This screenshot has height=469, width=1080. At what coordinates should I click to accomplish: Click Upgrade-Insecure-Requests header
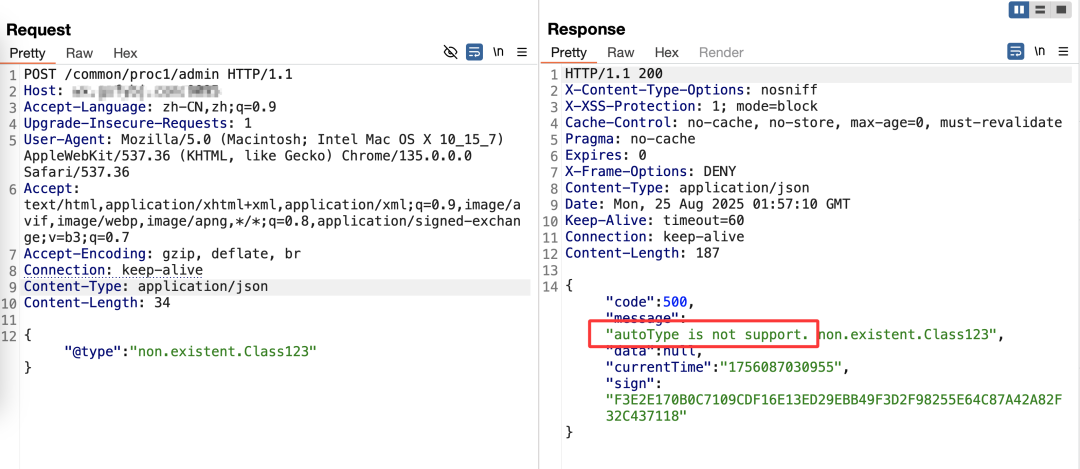(138, 124)
